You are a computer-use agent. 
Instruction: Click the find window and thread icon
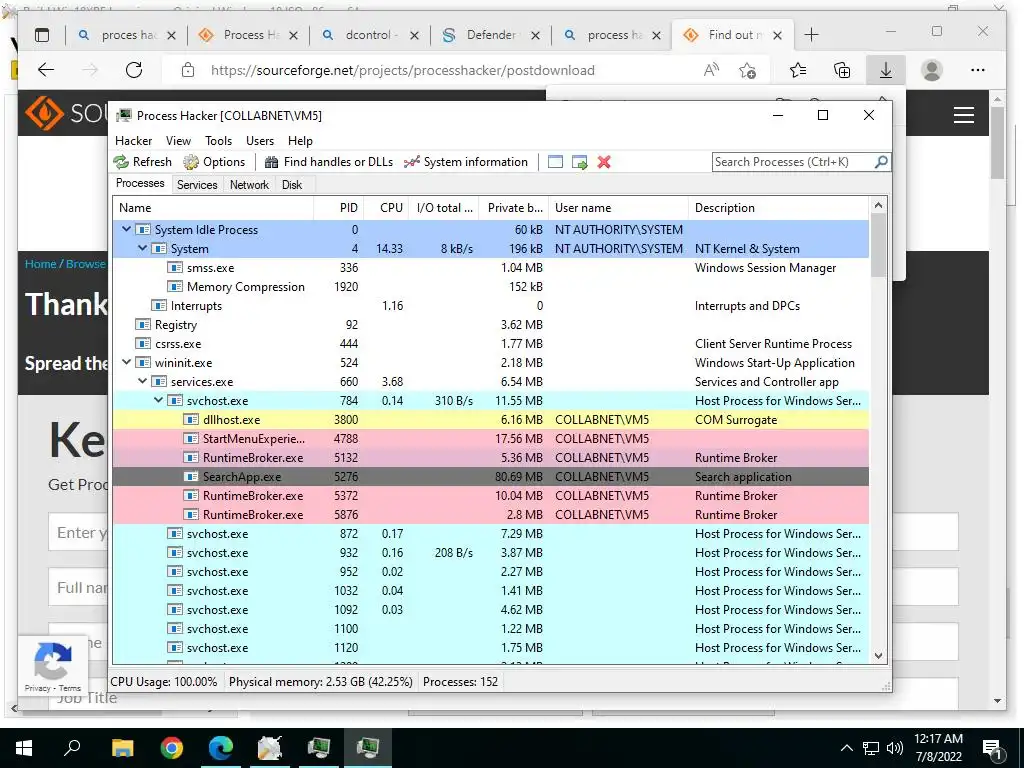579,162
